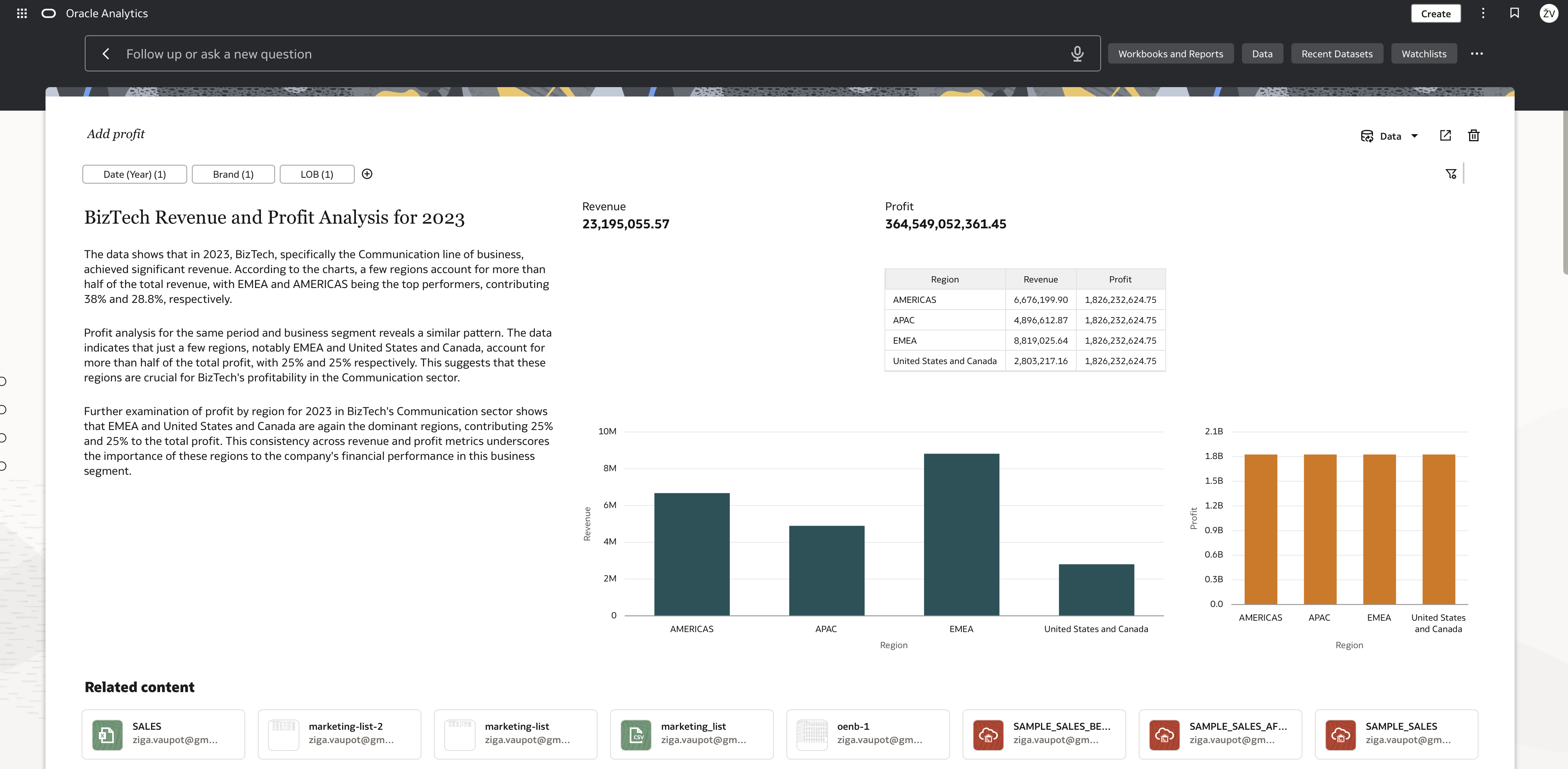Click SAMPLE_SALES cloud dataset icon
Image resolution: width=1568 pixels, height=769 pixels.
(x=1340, y=735)
